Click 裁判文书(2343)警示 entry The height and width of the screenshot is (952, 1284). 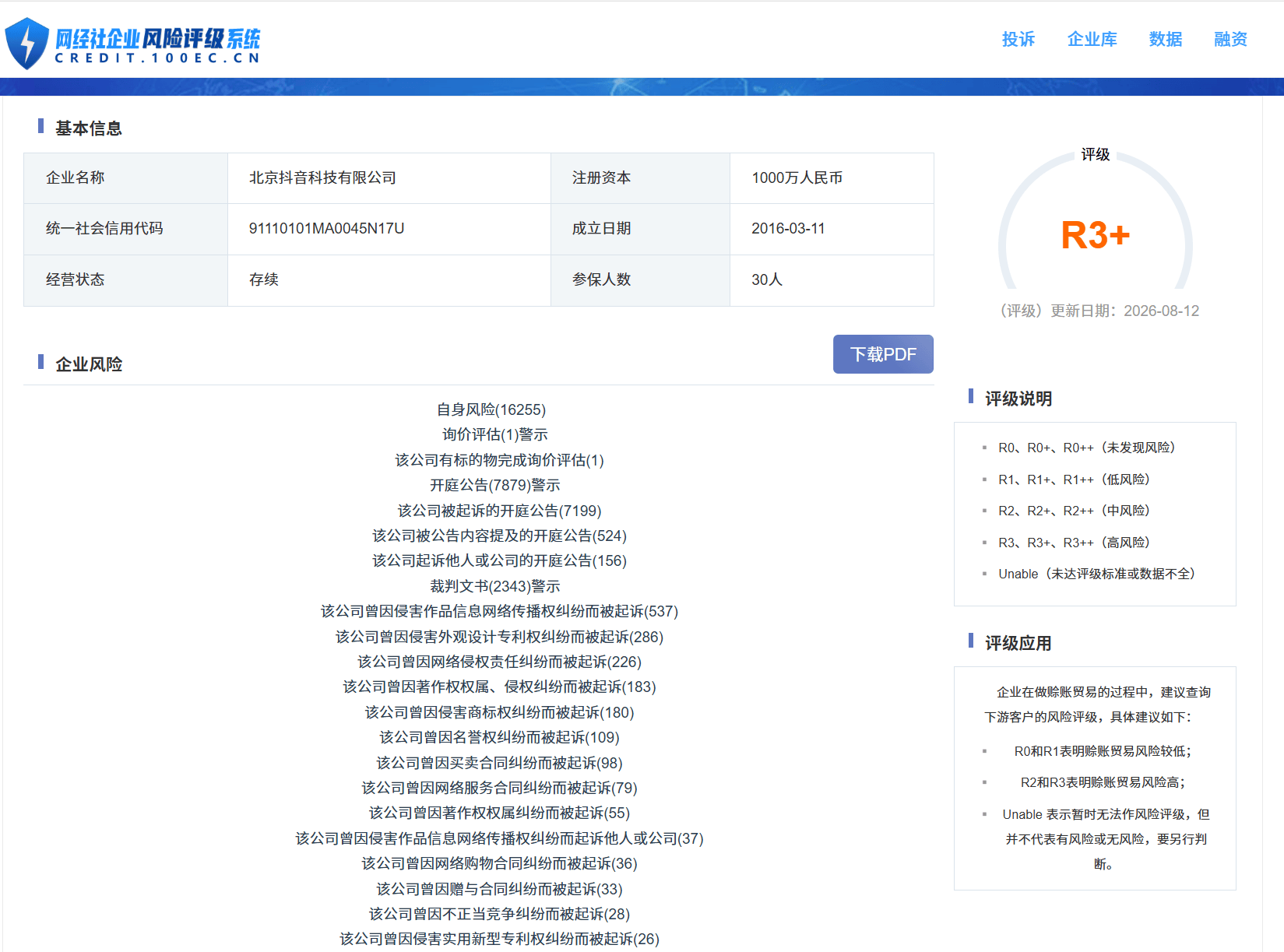(x=495, y=586)
